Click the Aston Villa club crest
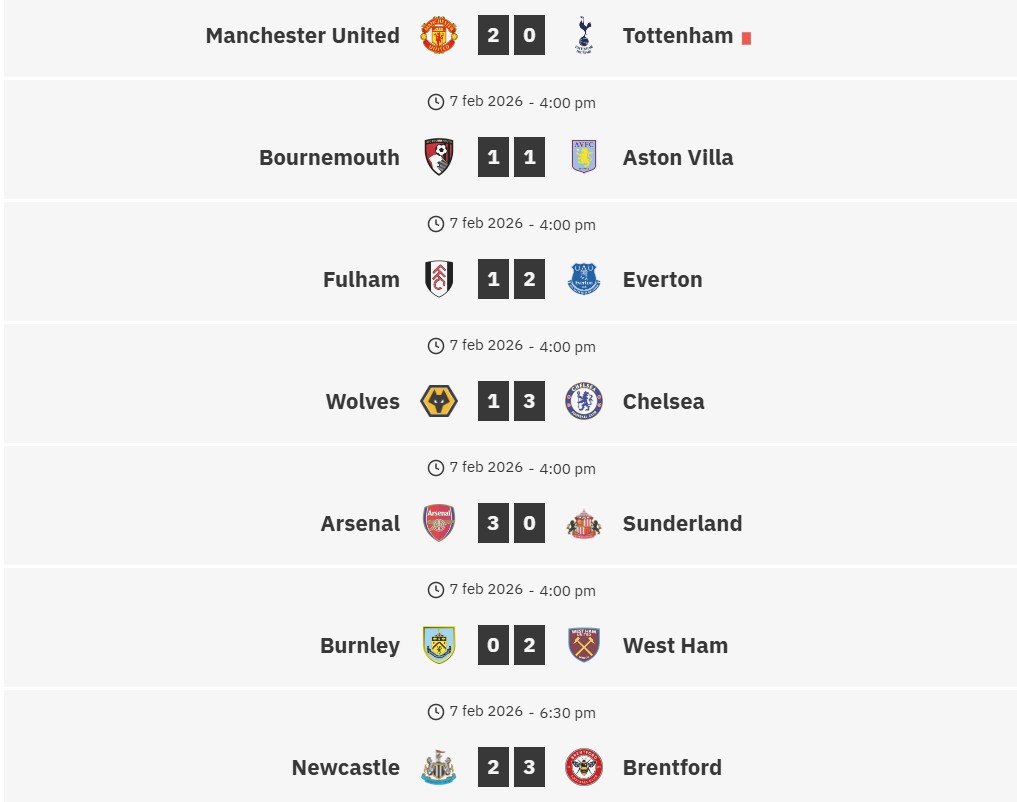1017x802 pixels. pos(584,157)
